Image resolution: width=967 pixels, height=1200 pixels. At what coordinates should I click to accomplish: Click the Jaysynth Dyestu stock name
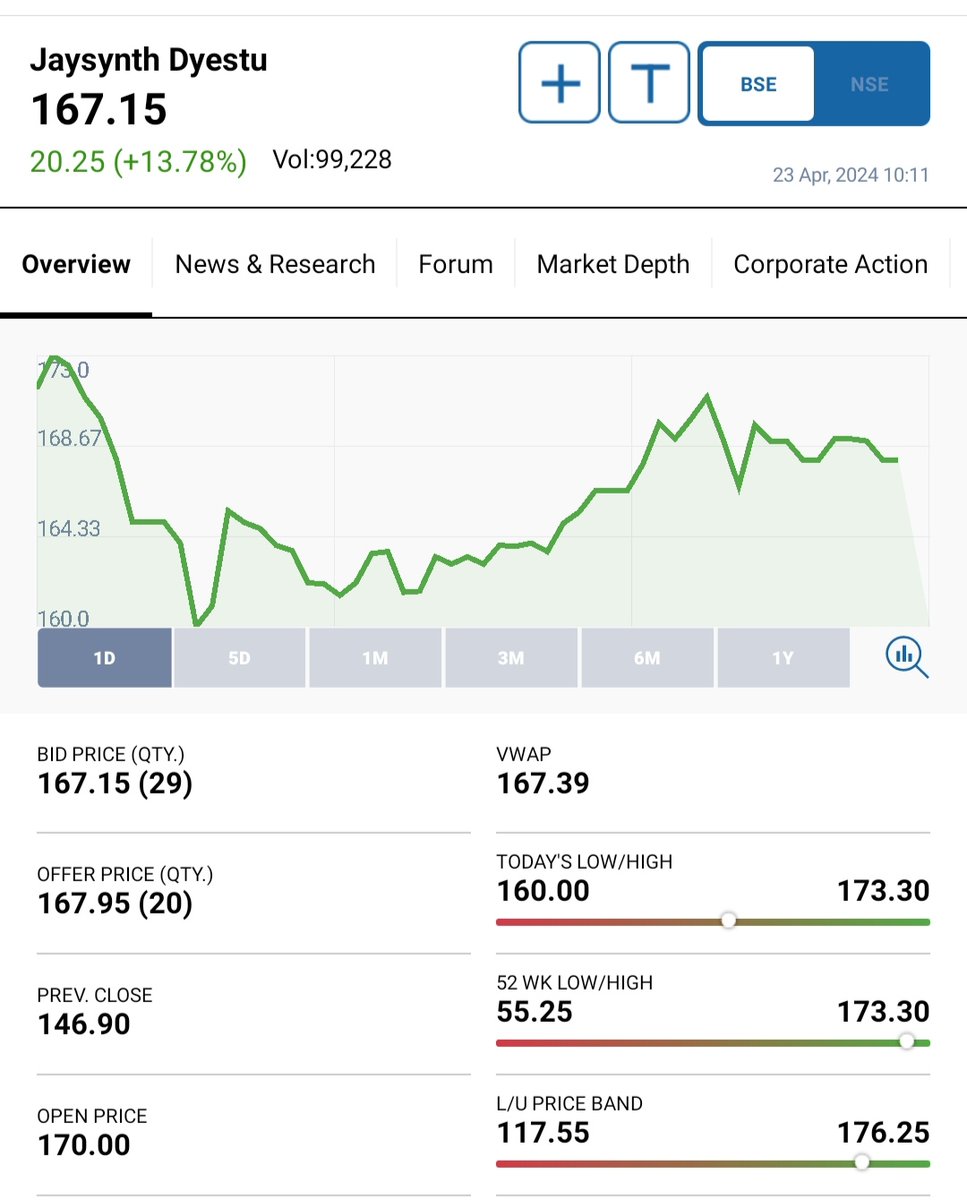click(149, 60)
